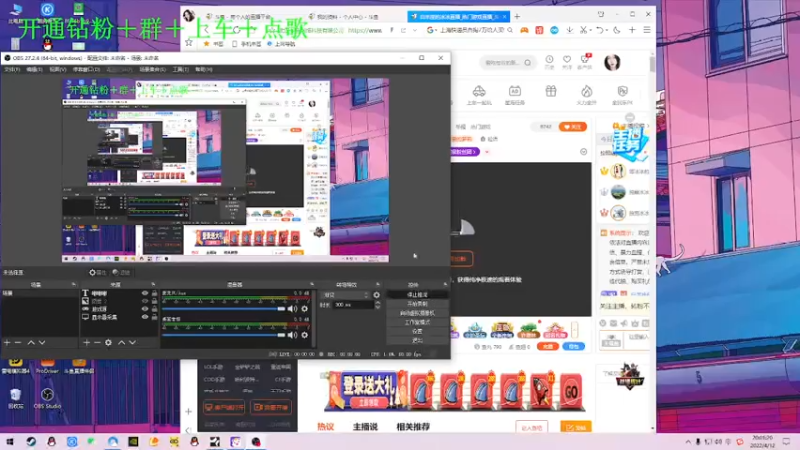
Task: Open the OBS Help menu
Action: [x=204, y=69]
